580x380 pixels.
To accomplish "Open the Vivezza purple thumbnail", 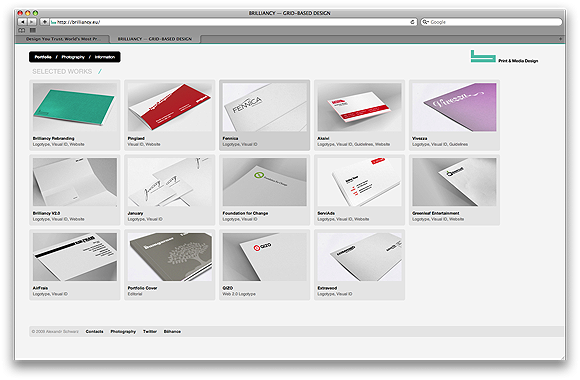I will click(454, 107).
